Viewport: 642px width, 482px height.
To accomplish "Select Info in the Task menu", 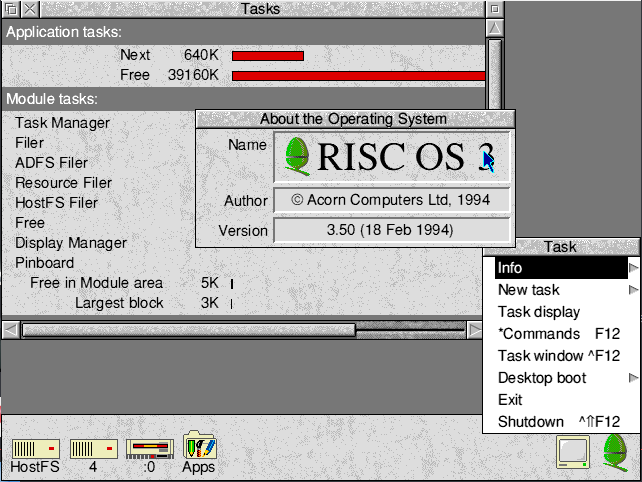I will 561,268.
